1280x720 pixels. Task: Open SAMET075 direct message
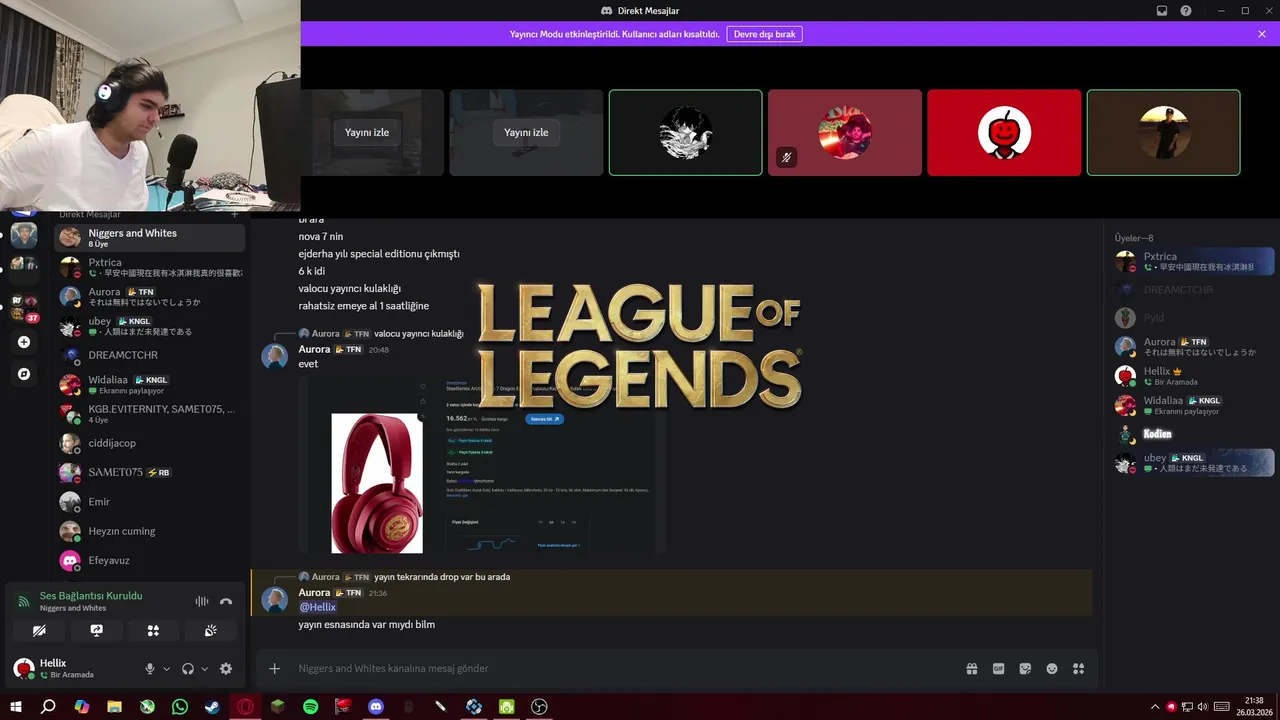[150, 472]
